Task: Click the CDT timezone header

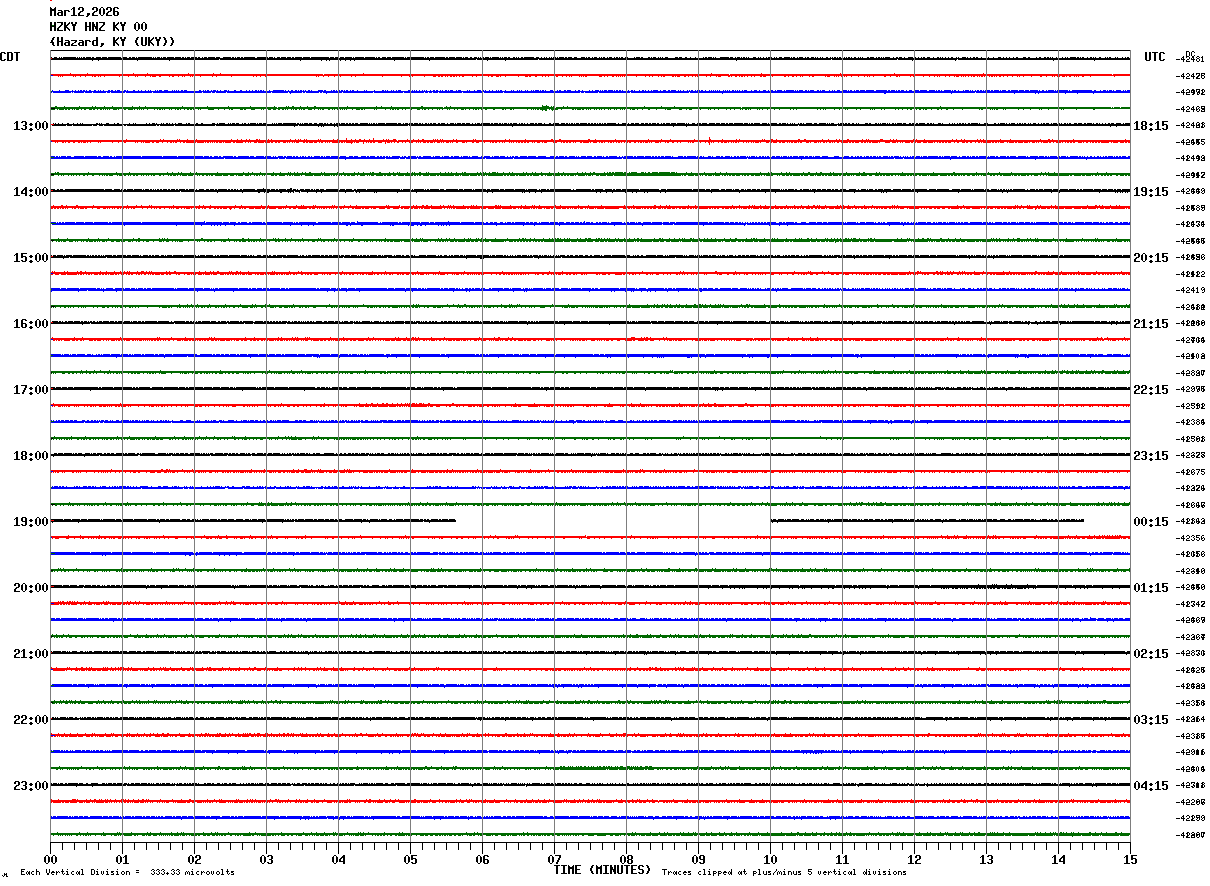Action: coord(10,57)
